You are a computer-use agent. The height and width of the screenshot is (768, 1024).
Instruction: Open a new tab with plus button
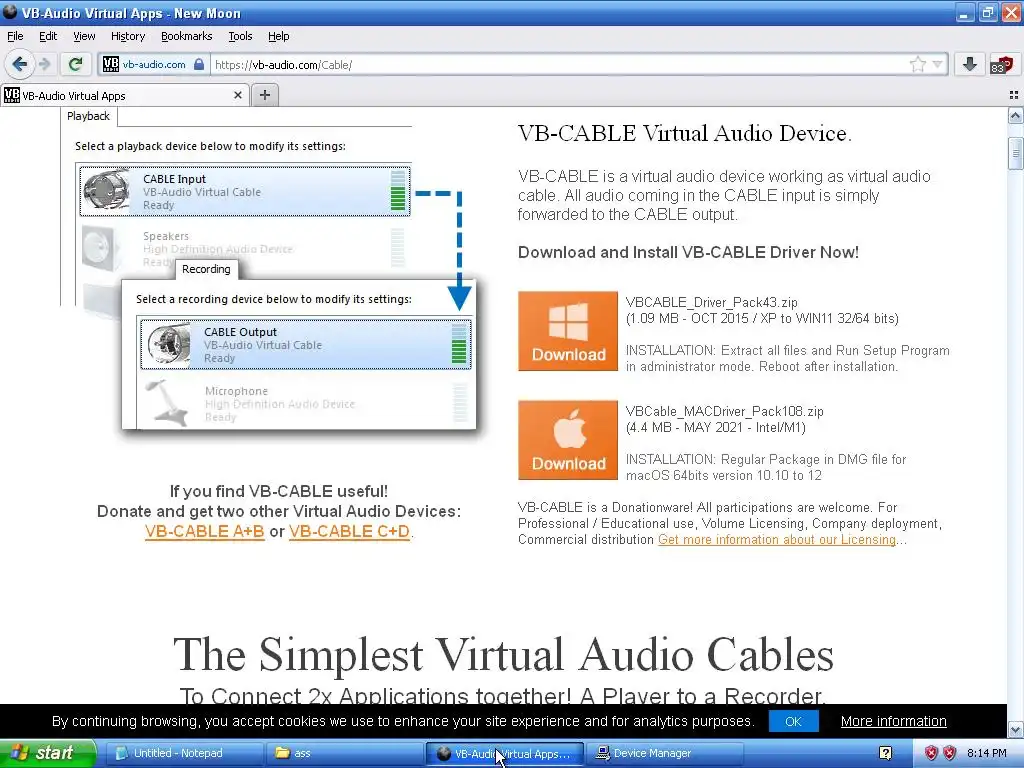tap(264, 95)
